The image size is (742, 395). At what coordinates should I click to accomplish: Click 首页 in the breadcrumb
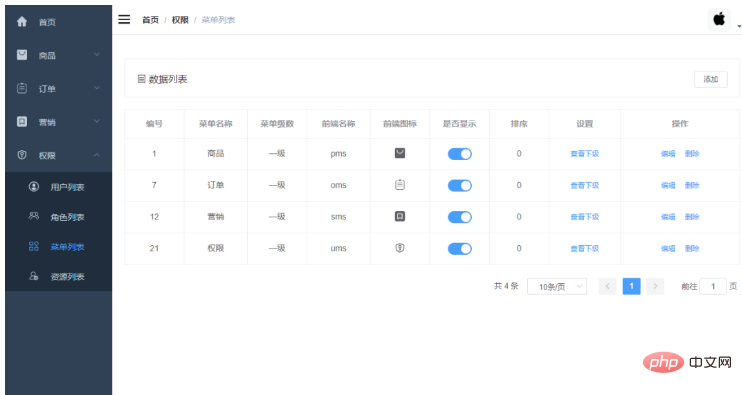point(150,20)
